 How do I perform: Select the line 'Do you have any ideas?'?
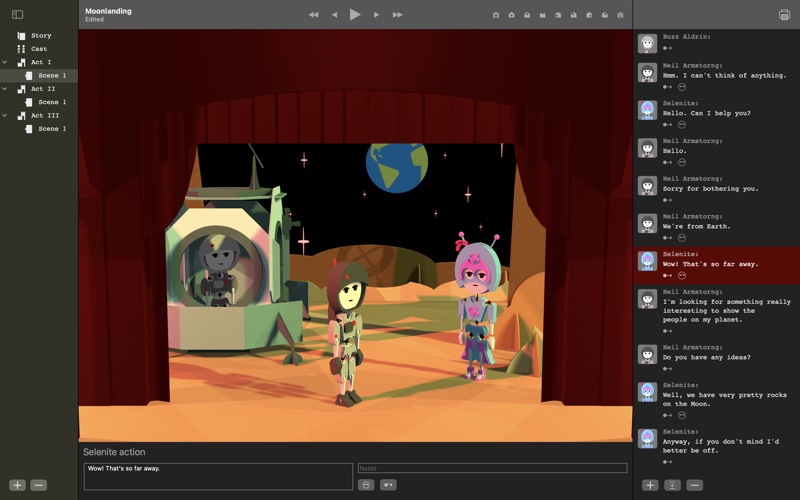click(707, 357)
